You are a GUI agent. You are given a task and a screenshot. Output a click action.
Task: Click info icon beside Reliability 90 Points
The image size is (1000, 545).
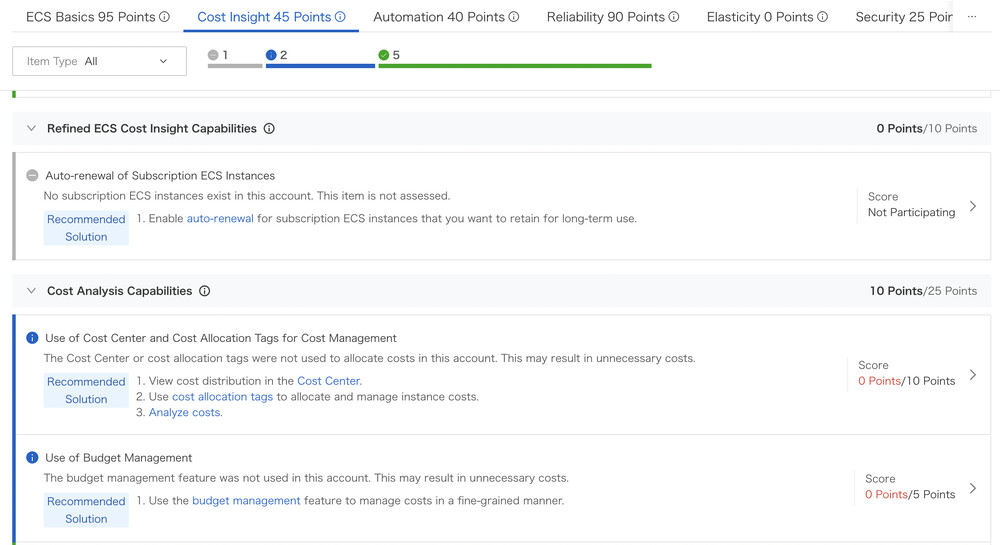[x=674, y=17]
